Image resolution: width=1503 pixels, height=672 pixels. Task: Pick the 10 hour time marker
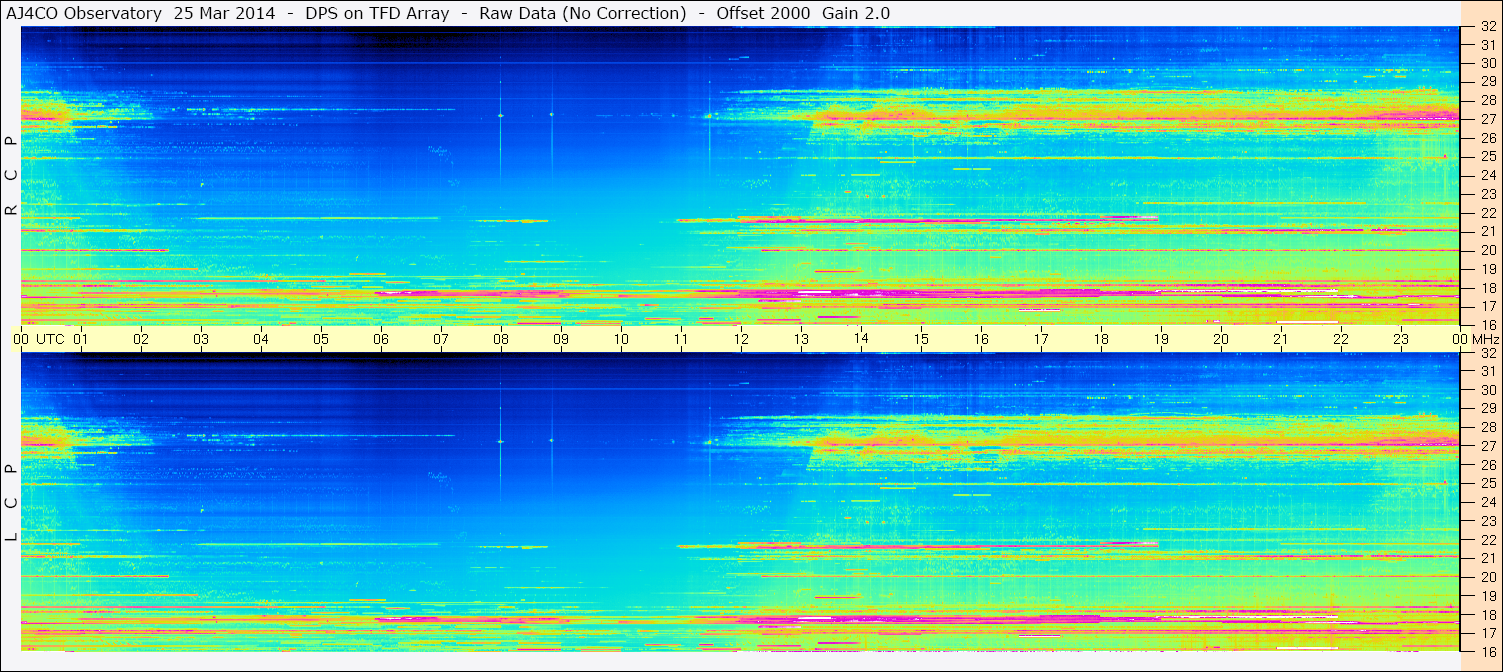pos(621,339)
